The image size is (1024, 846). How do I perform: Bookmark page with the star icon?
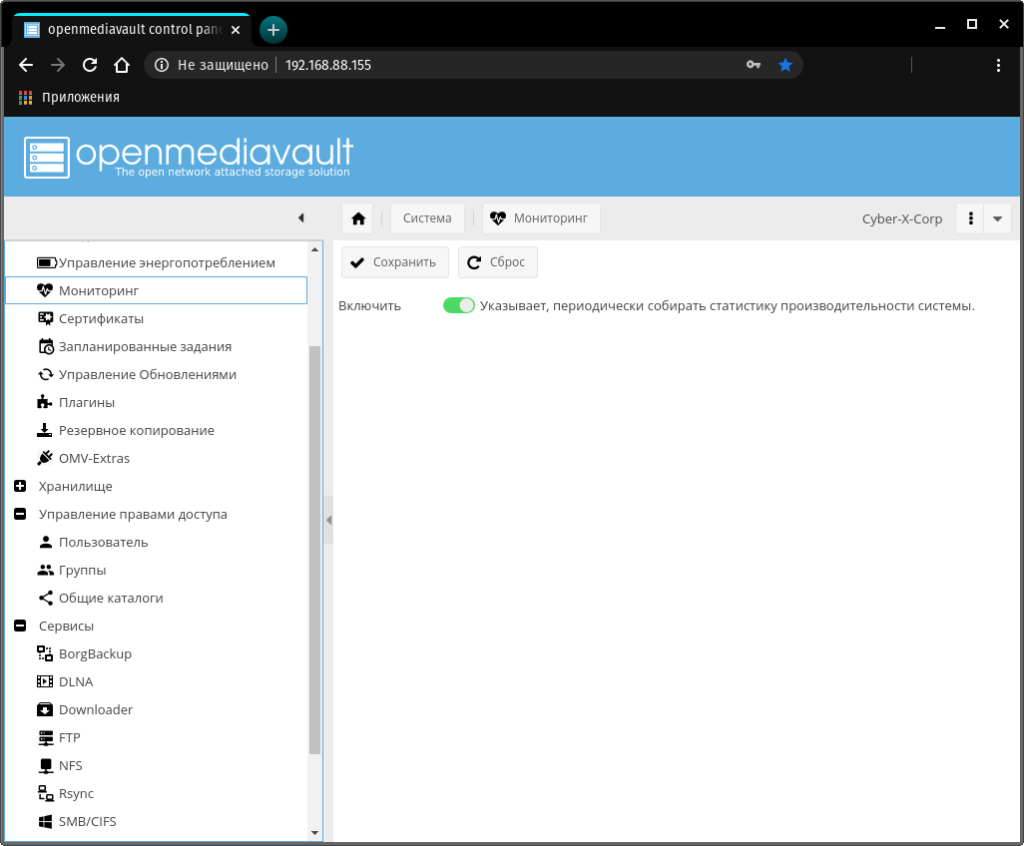click(x=785, y=65)
